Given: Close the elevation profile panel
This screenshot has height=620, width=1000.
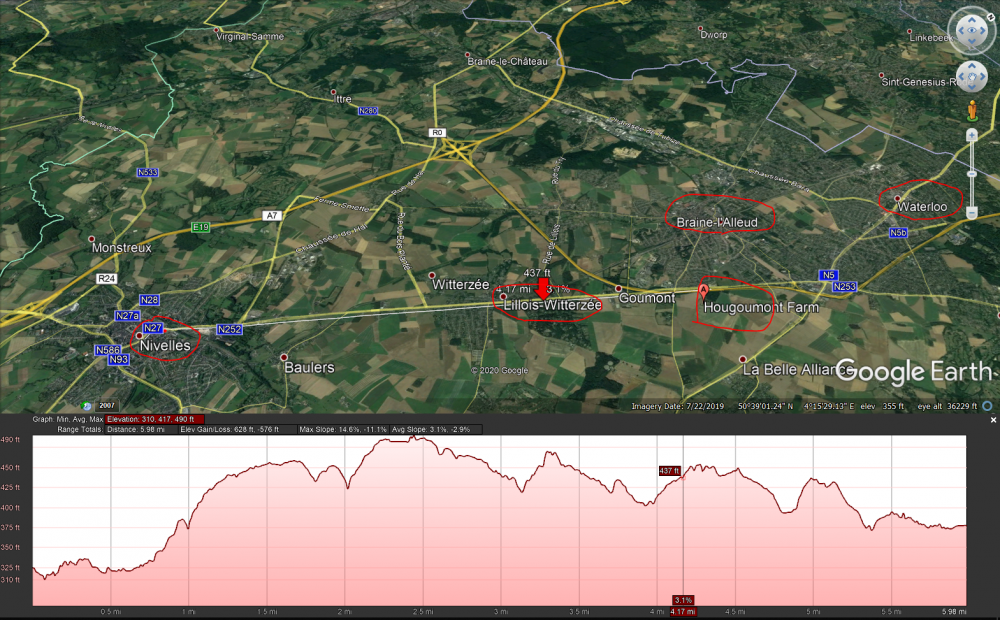Looking at the screenshot, I should coord(993,420).
